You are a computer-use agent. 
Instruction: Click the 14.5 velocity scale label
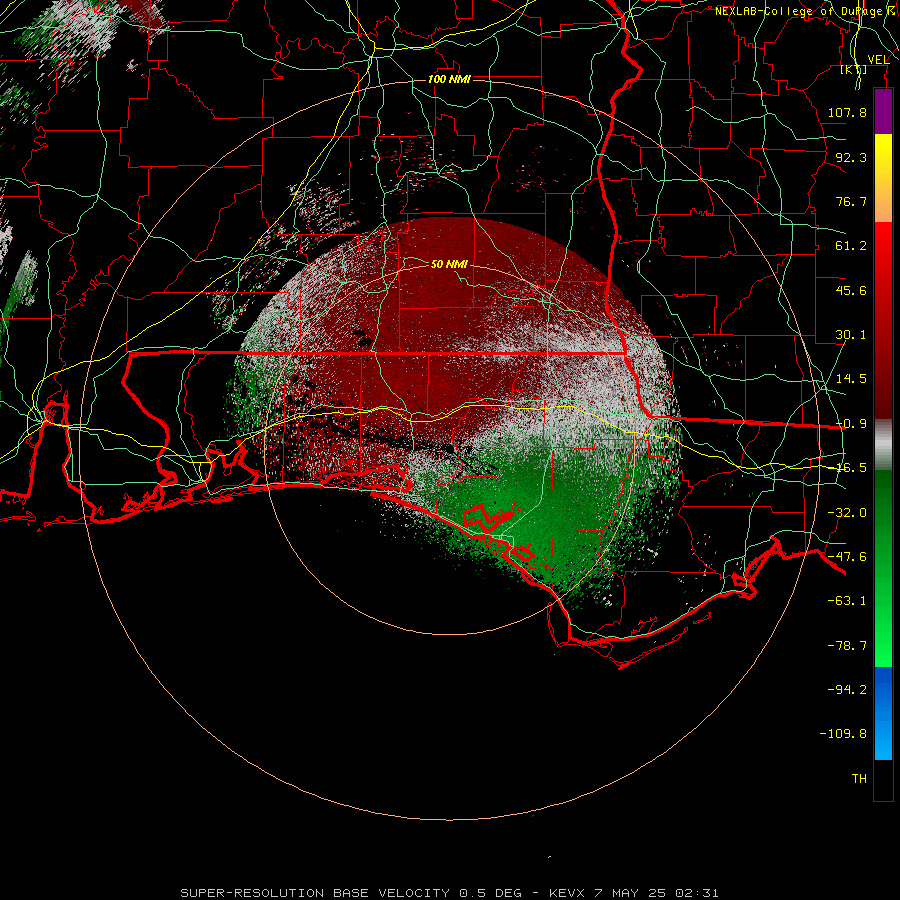coord(851,379)
